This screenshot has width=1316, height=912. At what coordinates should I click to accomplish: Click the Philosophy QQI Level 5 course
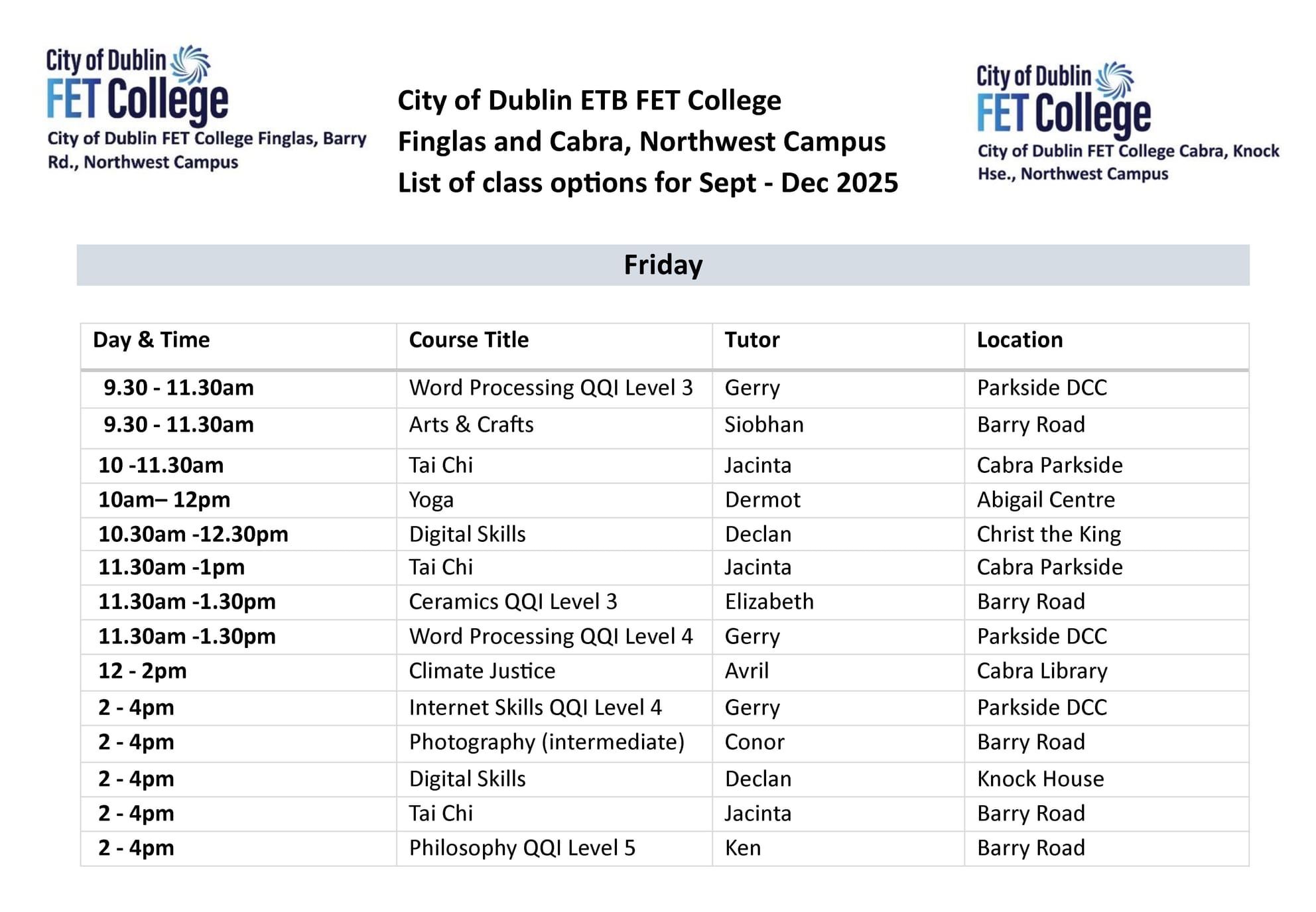522,848
